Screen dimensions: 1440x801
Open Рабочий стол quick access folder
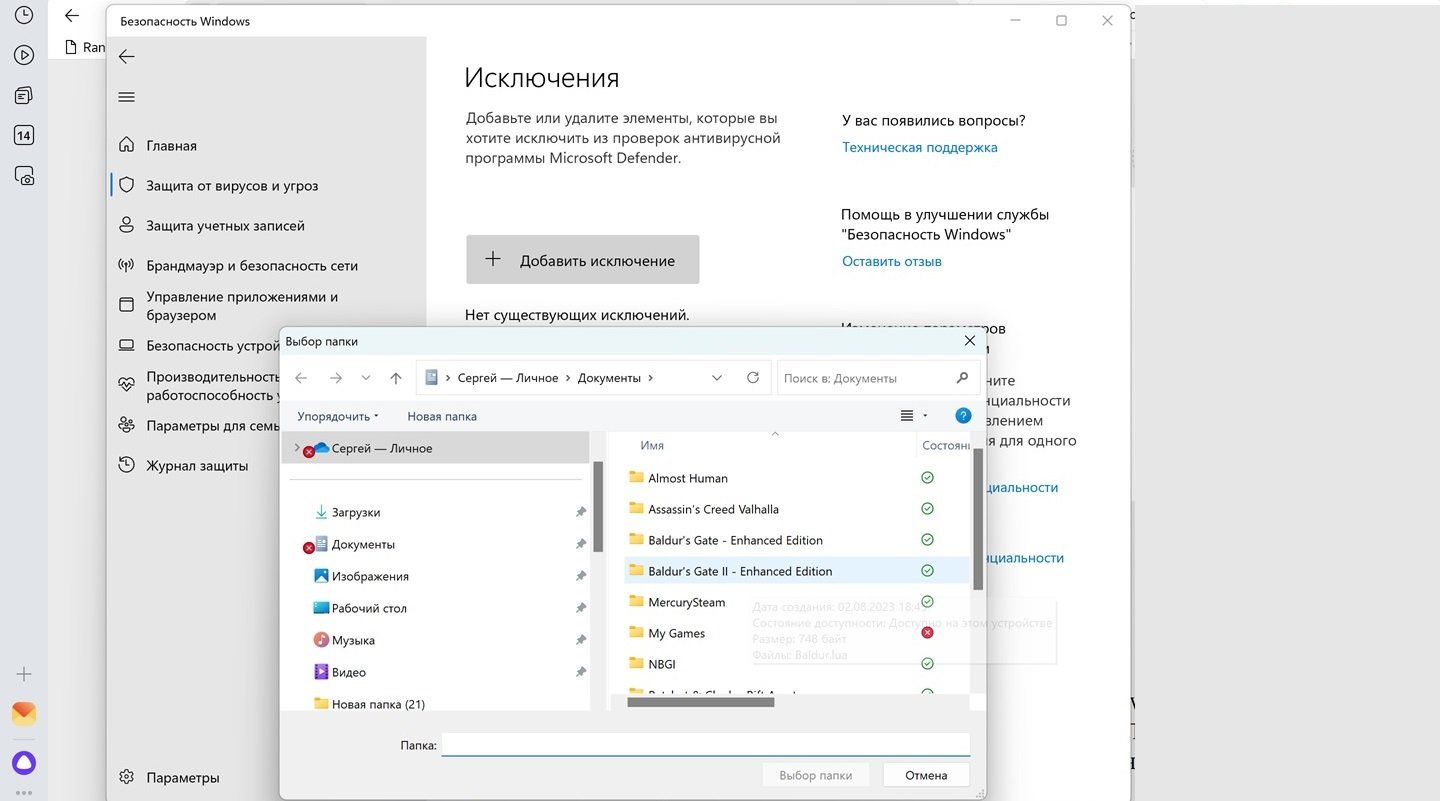coord(369,608)
